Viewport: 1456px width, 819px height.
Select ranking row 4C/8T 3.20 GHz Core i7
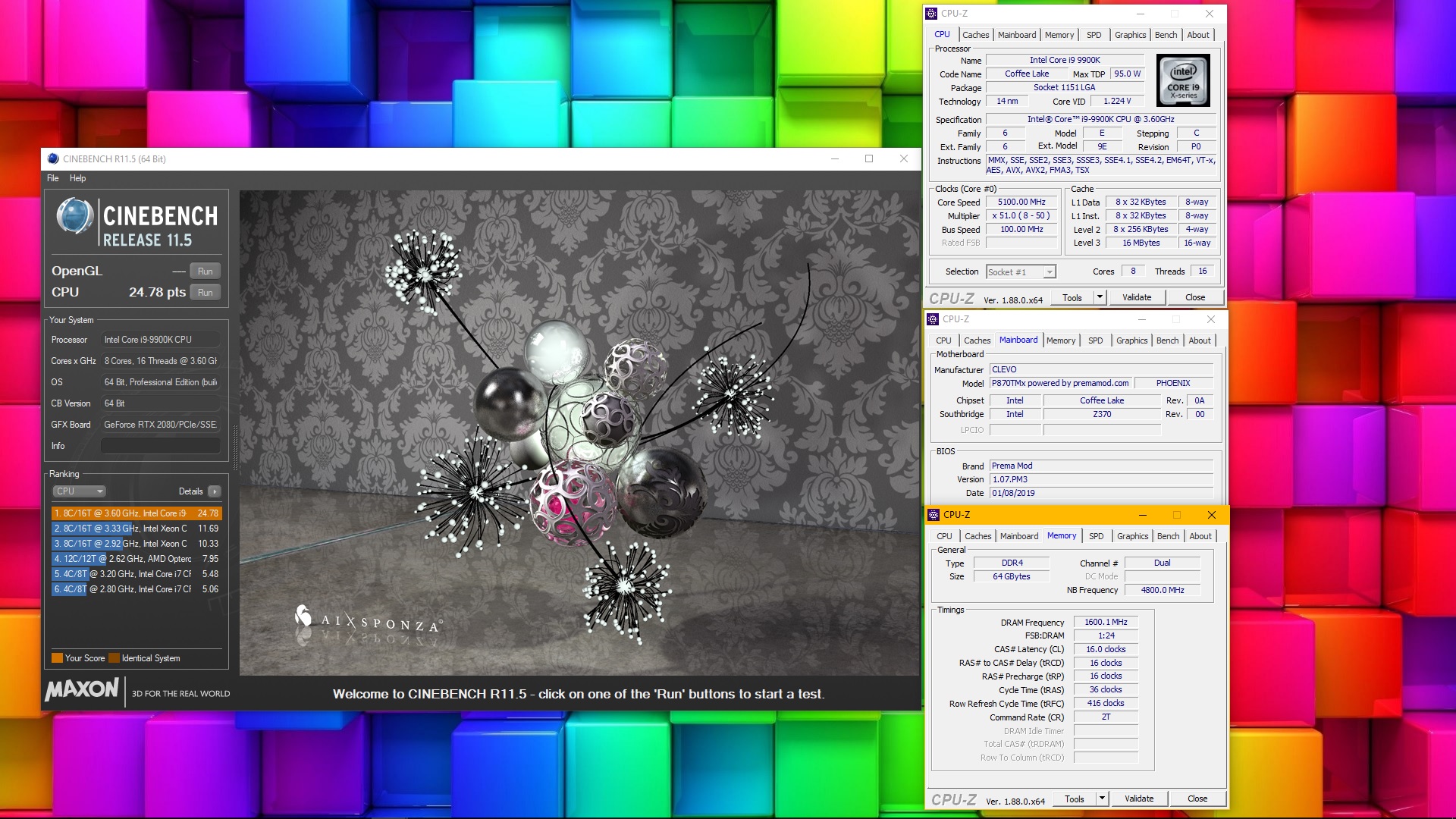click(x=136, y=574)
